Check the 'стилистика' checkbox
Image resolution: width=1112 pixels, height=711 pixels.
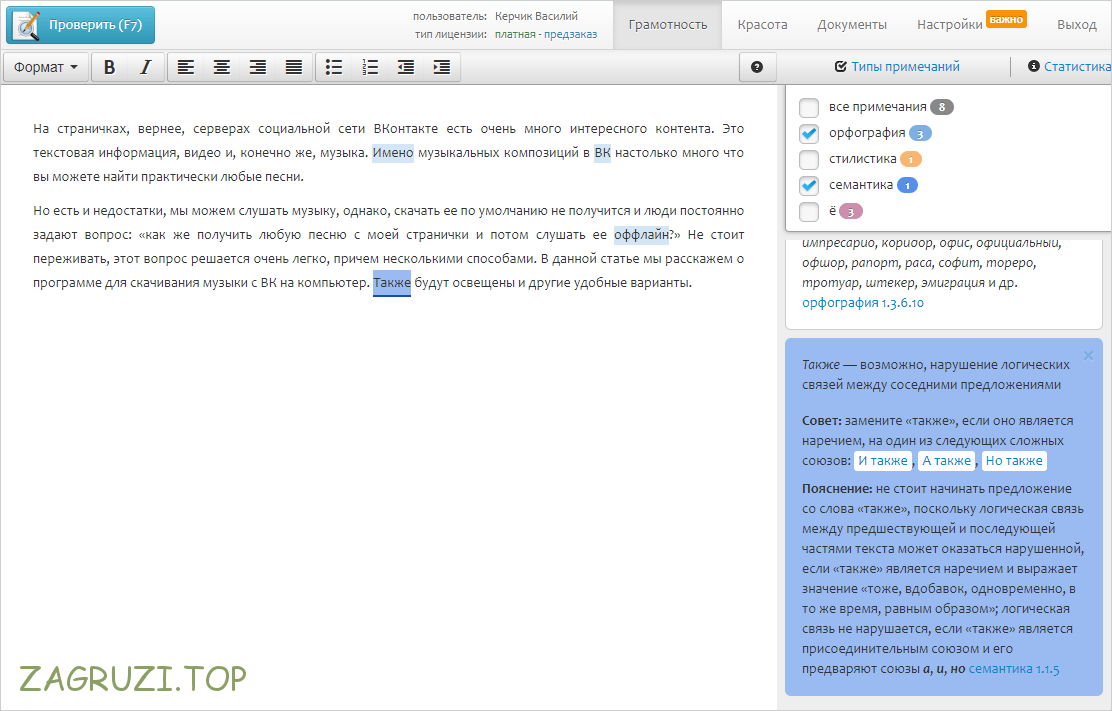(x=810, y=159)
